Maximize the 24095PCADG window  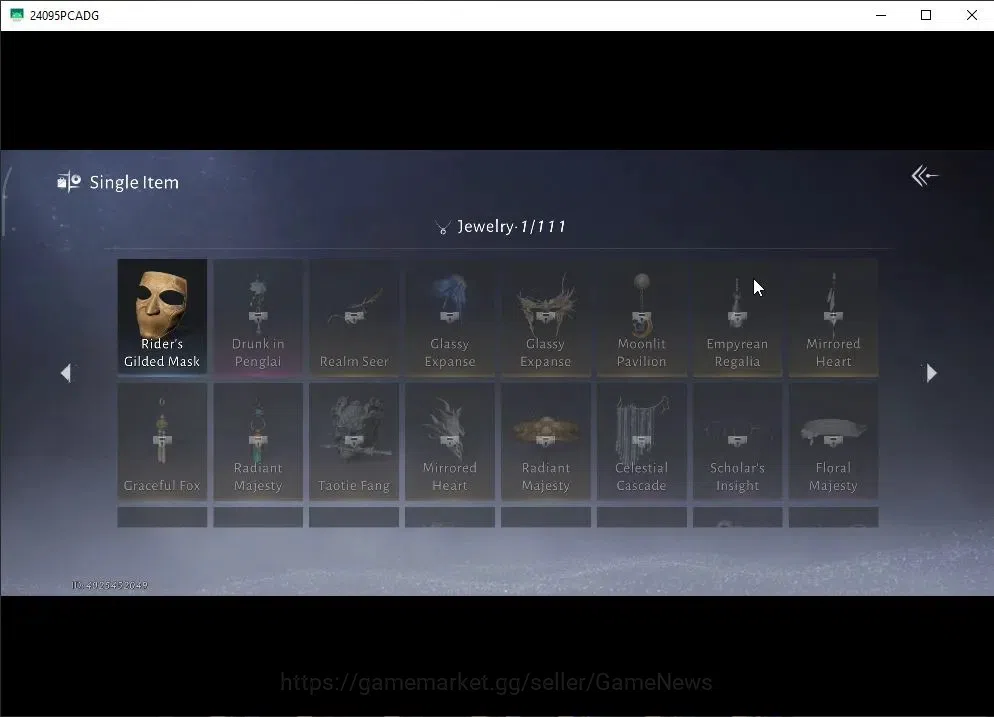coord(926,15)
